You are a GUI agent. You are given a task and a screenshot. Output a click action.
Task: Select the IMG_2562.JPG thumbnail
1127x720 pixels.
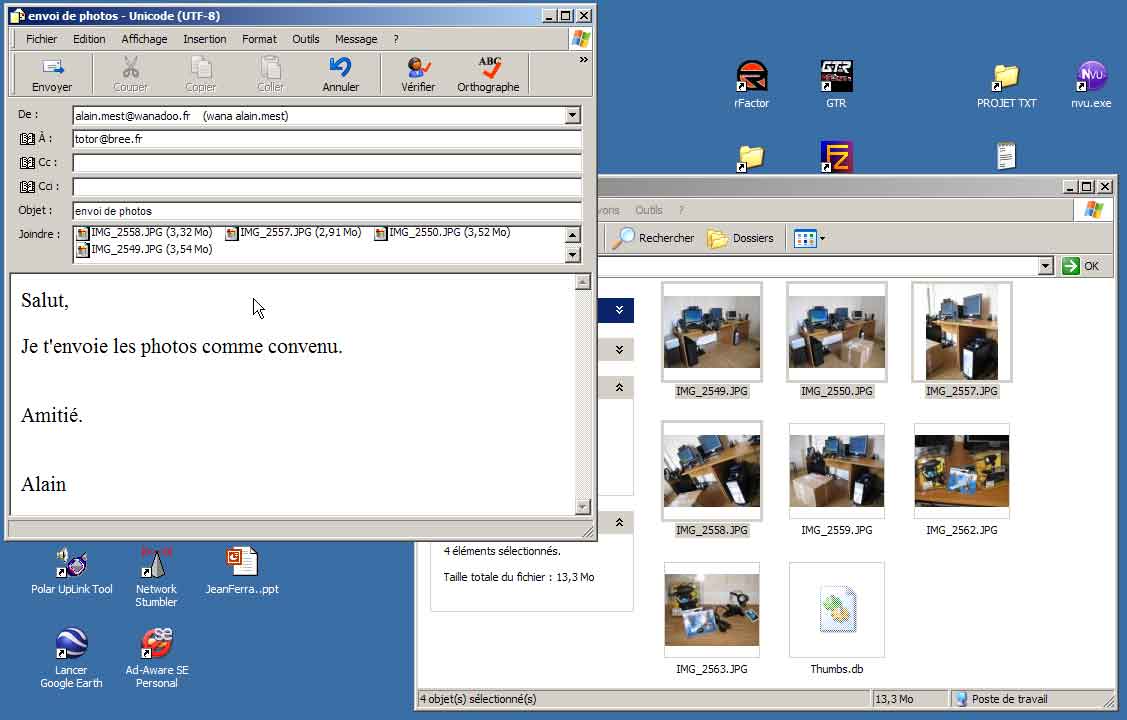click(961, 472)
